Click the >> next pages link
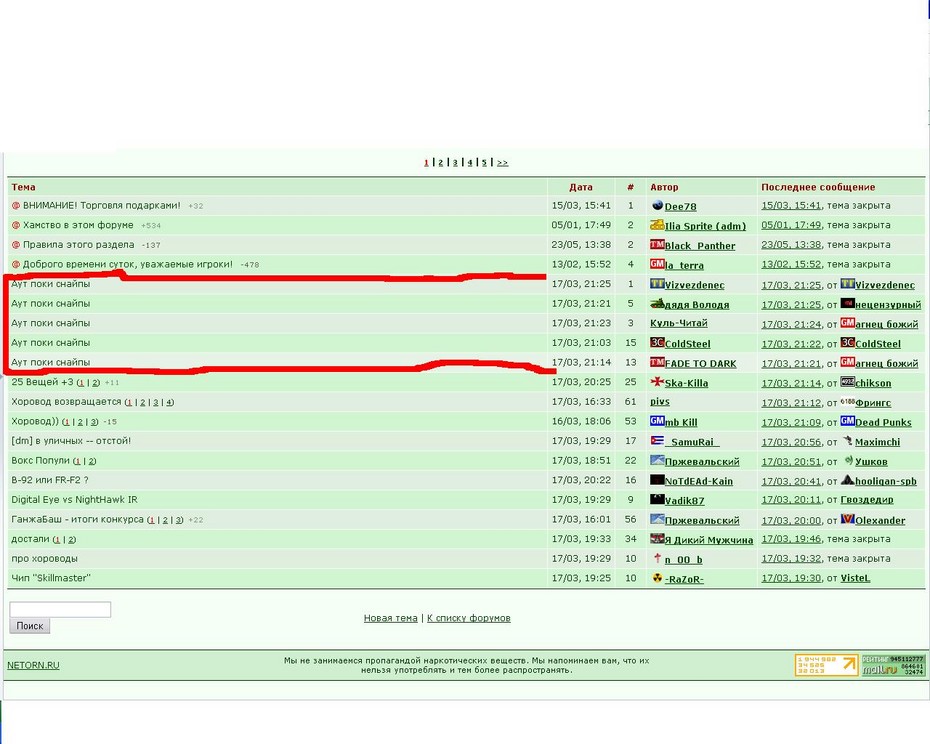 tap(502, 163)
